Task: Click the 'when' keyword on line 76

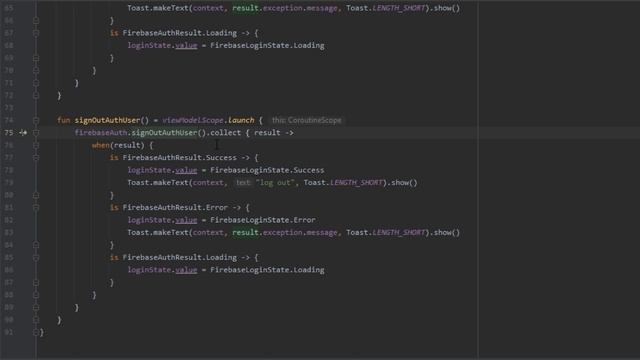Action: [x=101, y=145]
